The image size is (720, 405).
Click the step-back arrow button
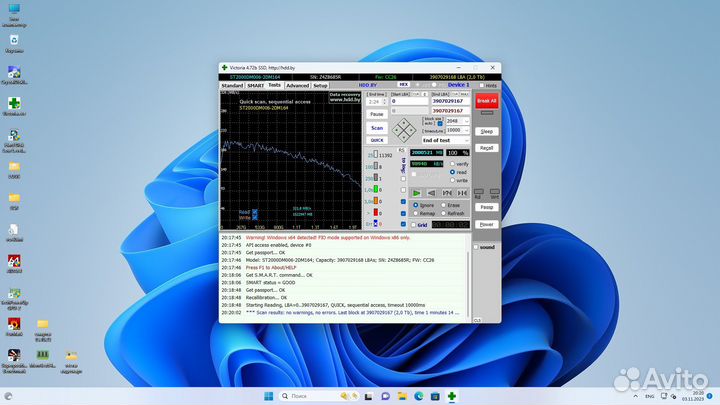432,193
